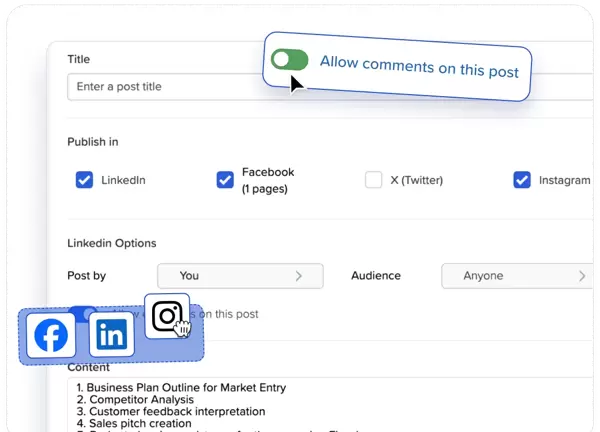Click the X (Twitter) label text

[416, 180]
